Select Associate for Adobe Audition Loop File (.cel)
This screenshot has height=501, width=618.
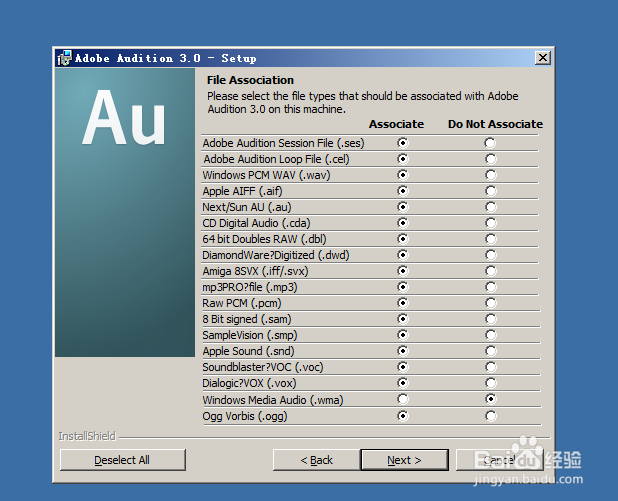403,159
